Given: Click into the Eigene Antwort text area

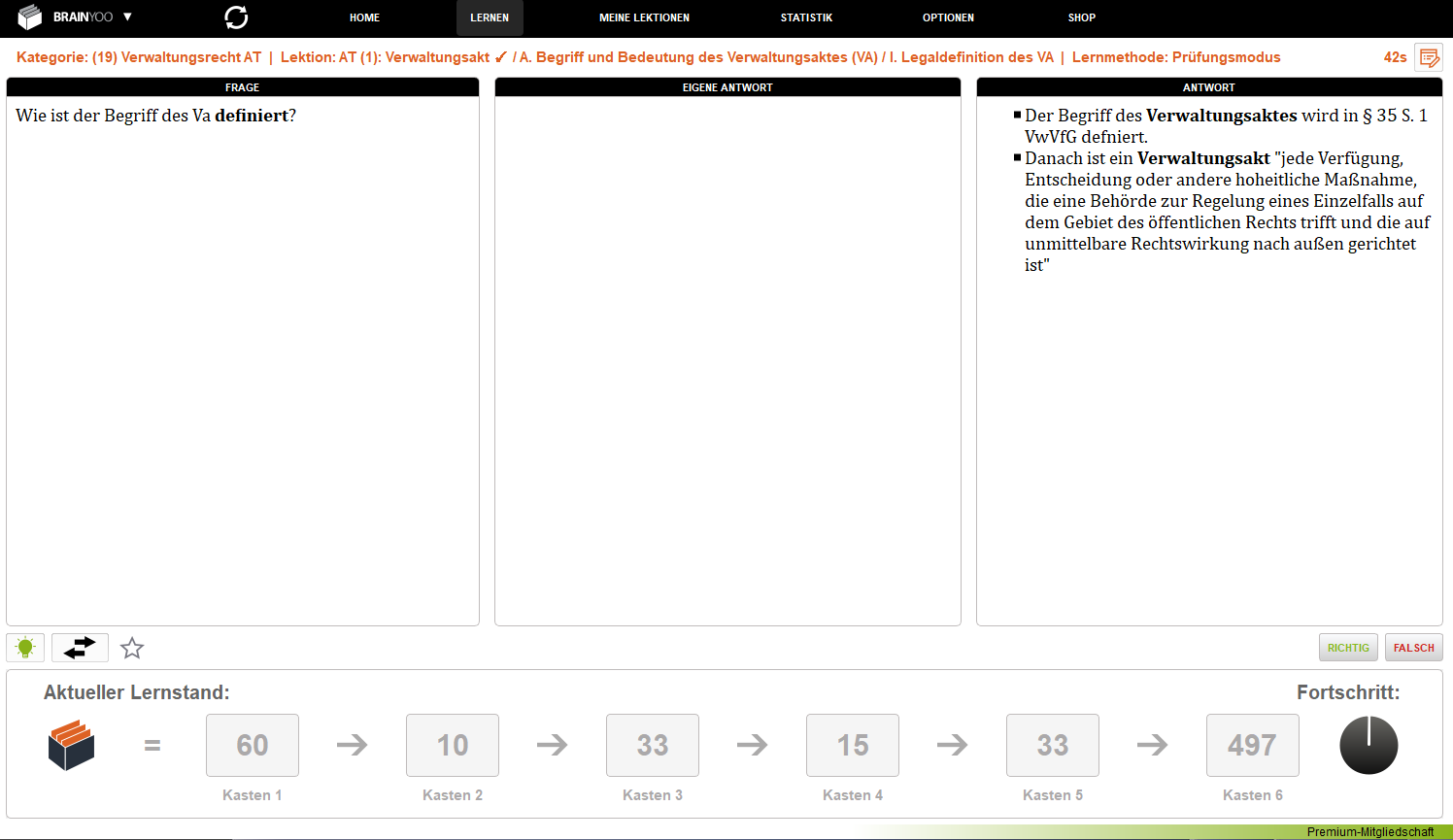Looking at the screenshot, I should tap(727, 359).
